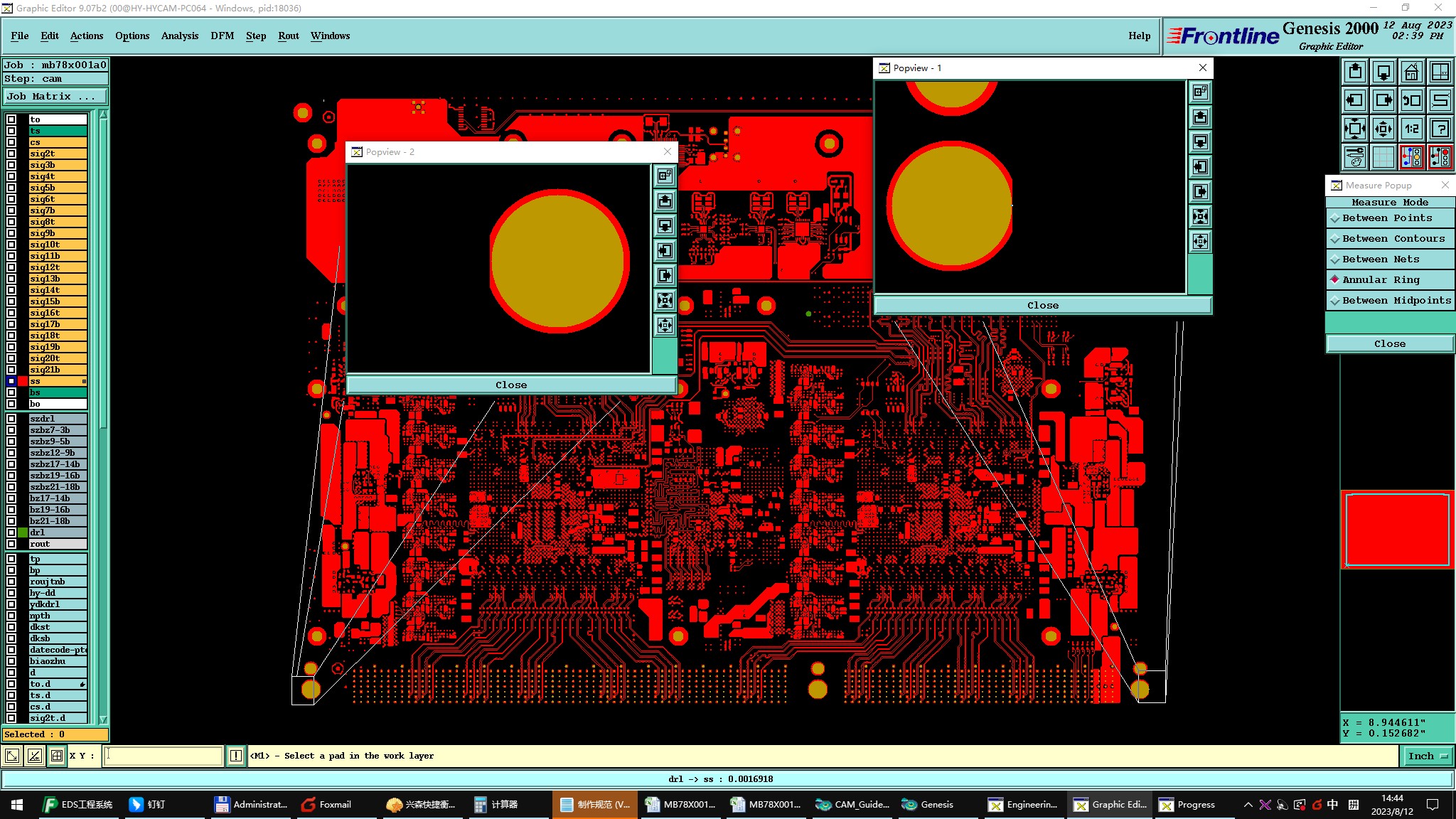Click the pan left arrow icon
The width and height of the screenshot is (1456, 819).
pyautogui.click(x=1355, y=100)
